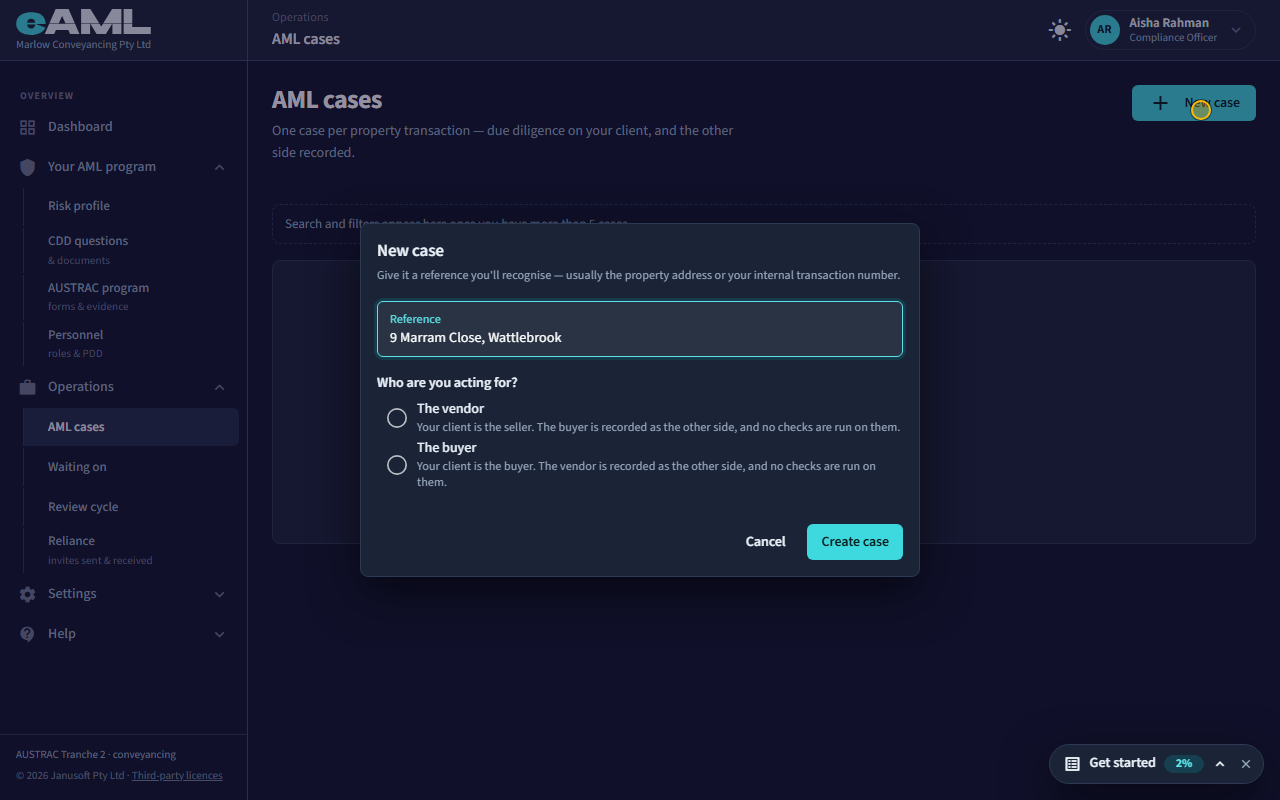The width and height of the screenshot is (1280, 800).
Task: Select 'The buyer' radio option
Action: [x=397, y=465]
